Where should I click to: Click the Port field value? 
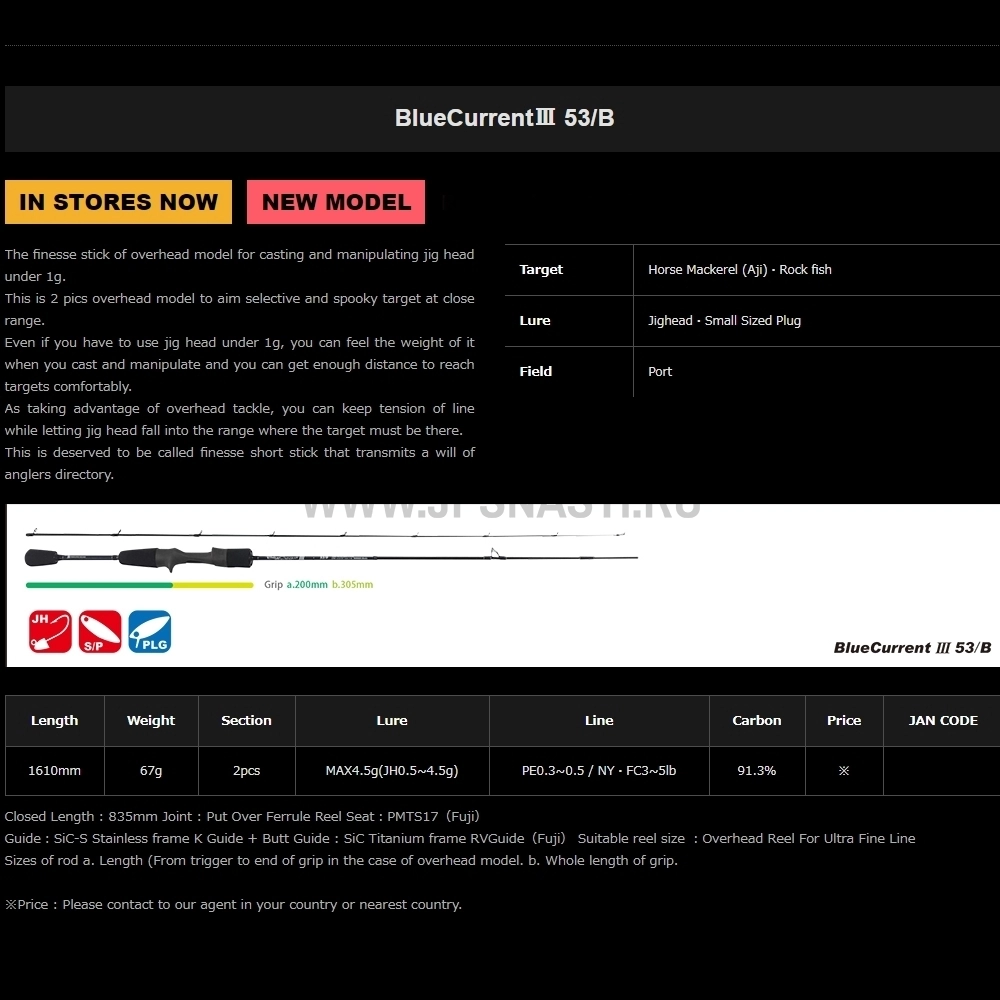coord(660,371)
